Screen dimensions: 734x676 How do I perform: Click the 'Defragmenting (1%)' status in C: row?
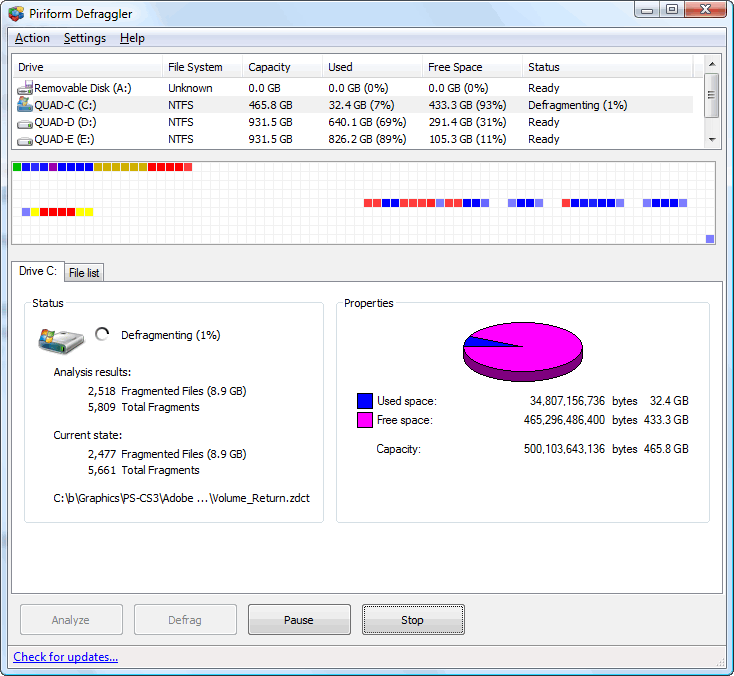(x=578, y=105)
